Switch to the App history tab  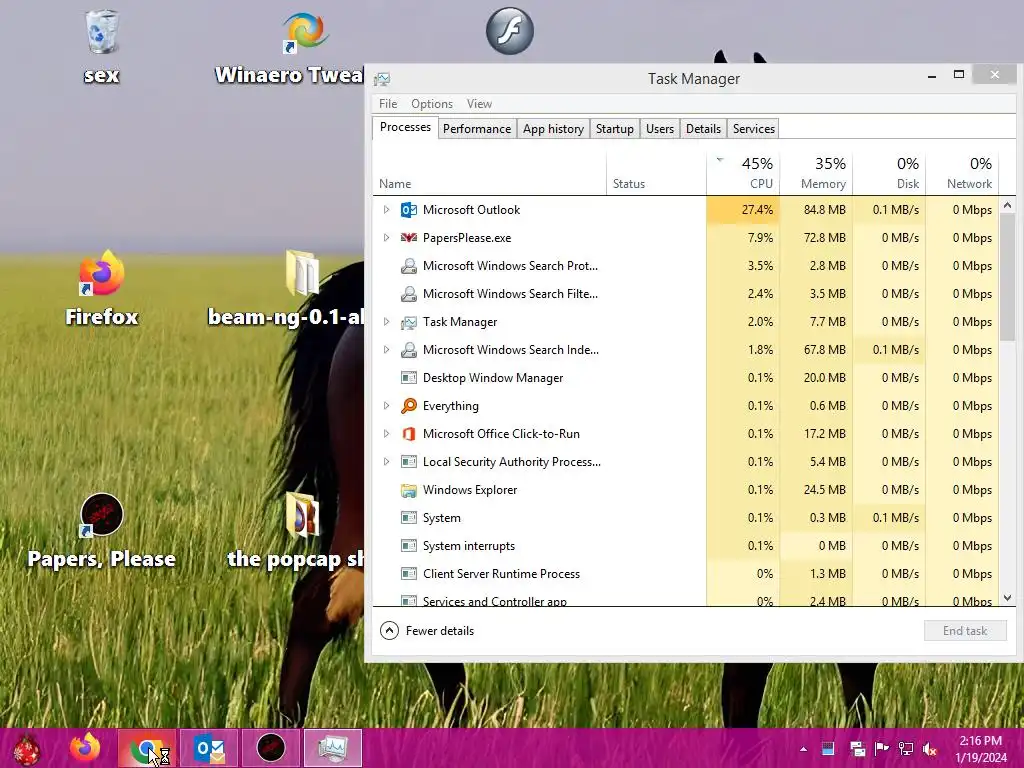[x=553, y=129]
